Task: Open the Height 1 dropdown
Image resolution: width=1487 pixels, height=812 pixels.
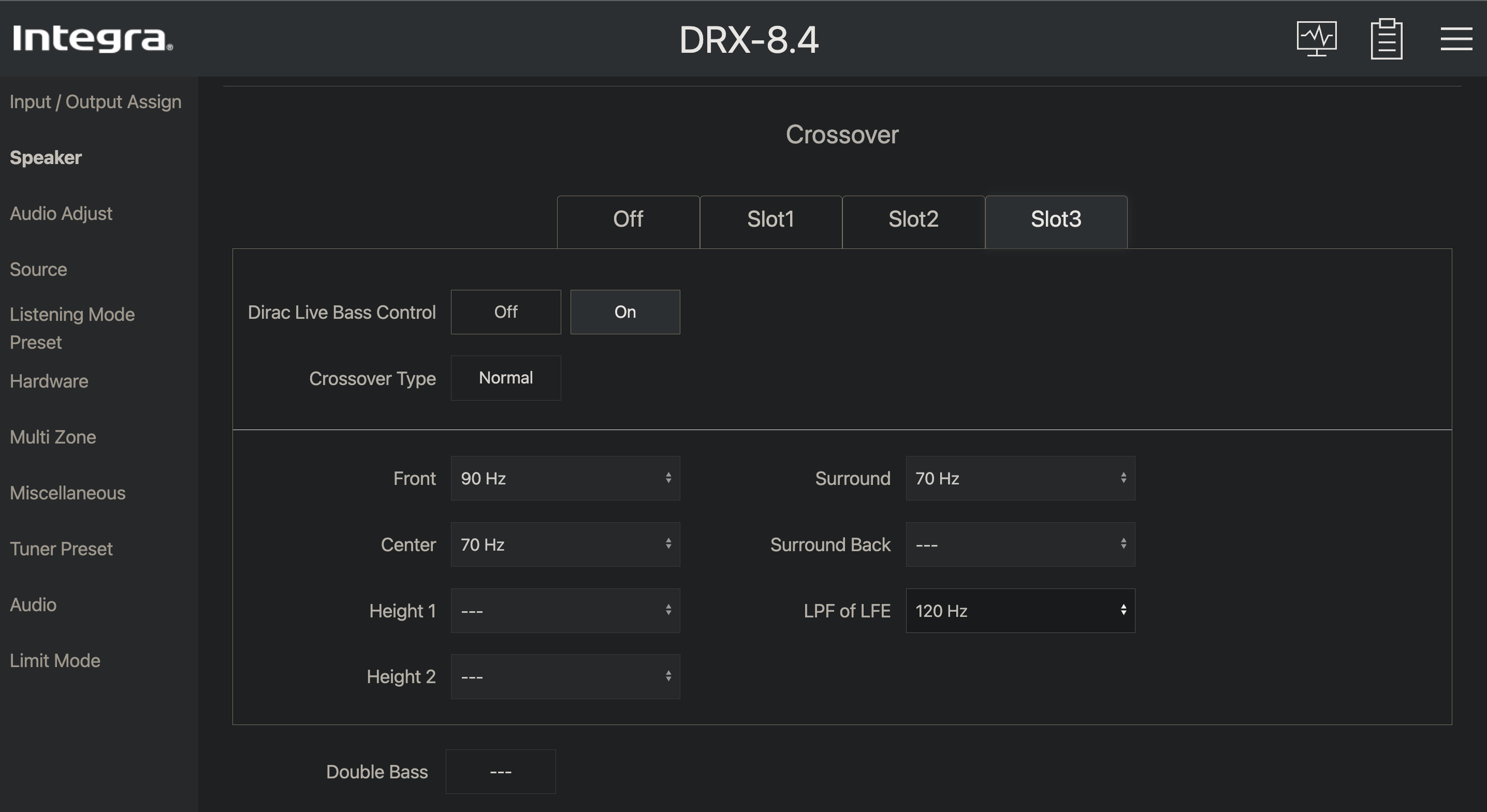Action: (x=565, y=611)
